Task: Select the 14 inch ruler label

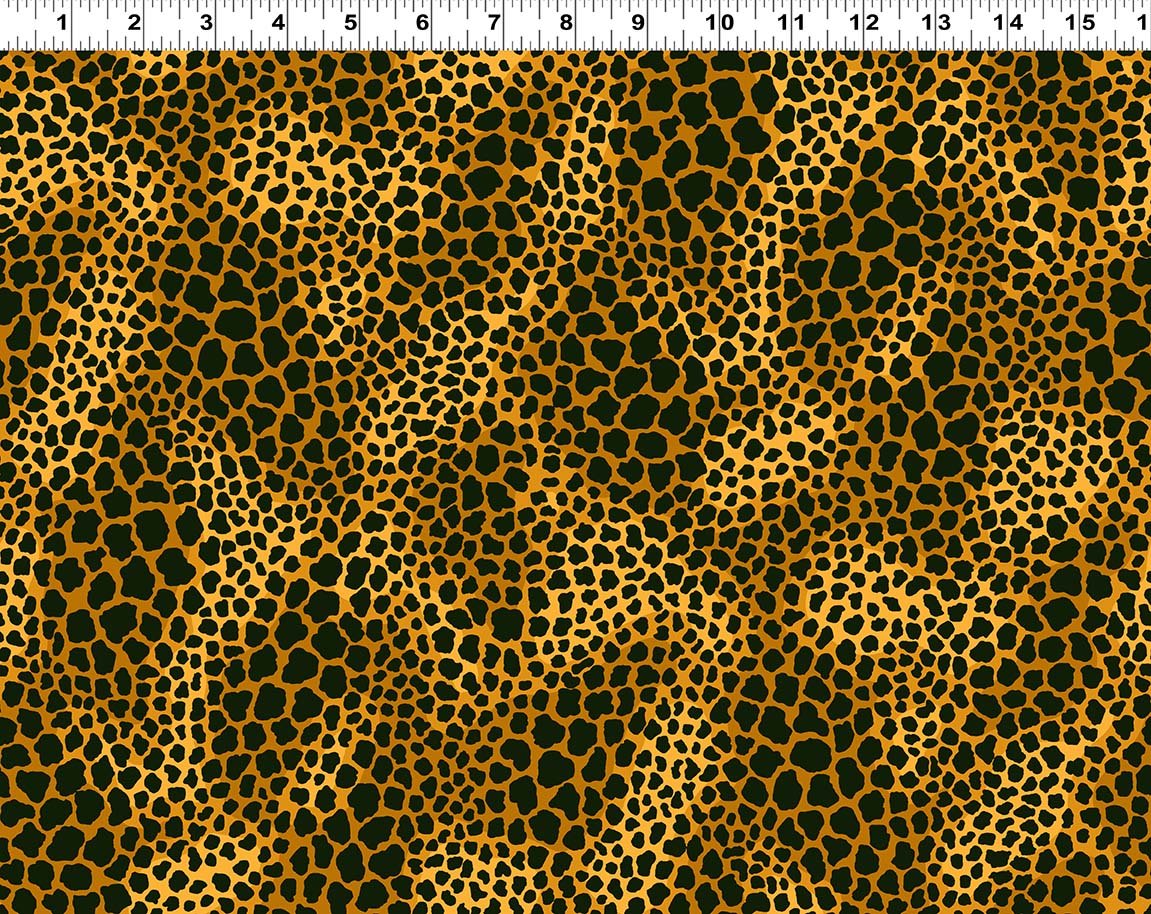Action: pos(1006,22)
